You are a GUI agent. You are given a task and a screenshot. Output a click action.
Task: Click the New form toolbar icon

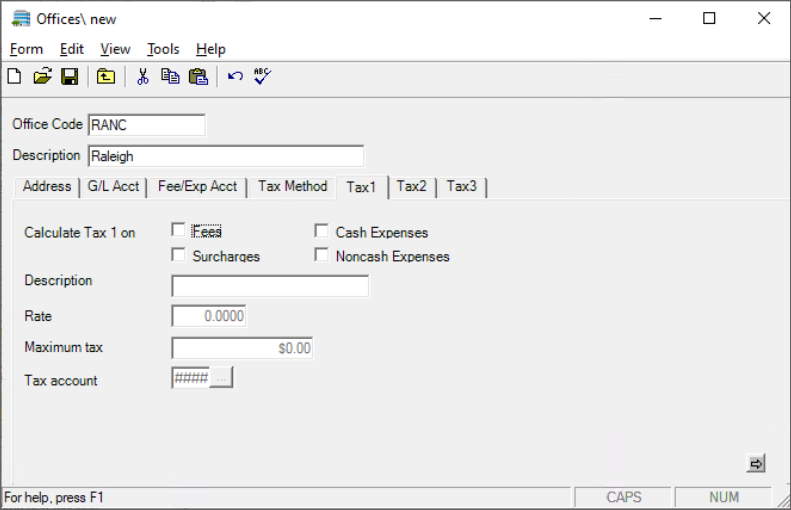[14, 77]
